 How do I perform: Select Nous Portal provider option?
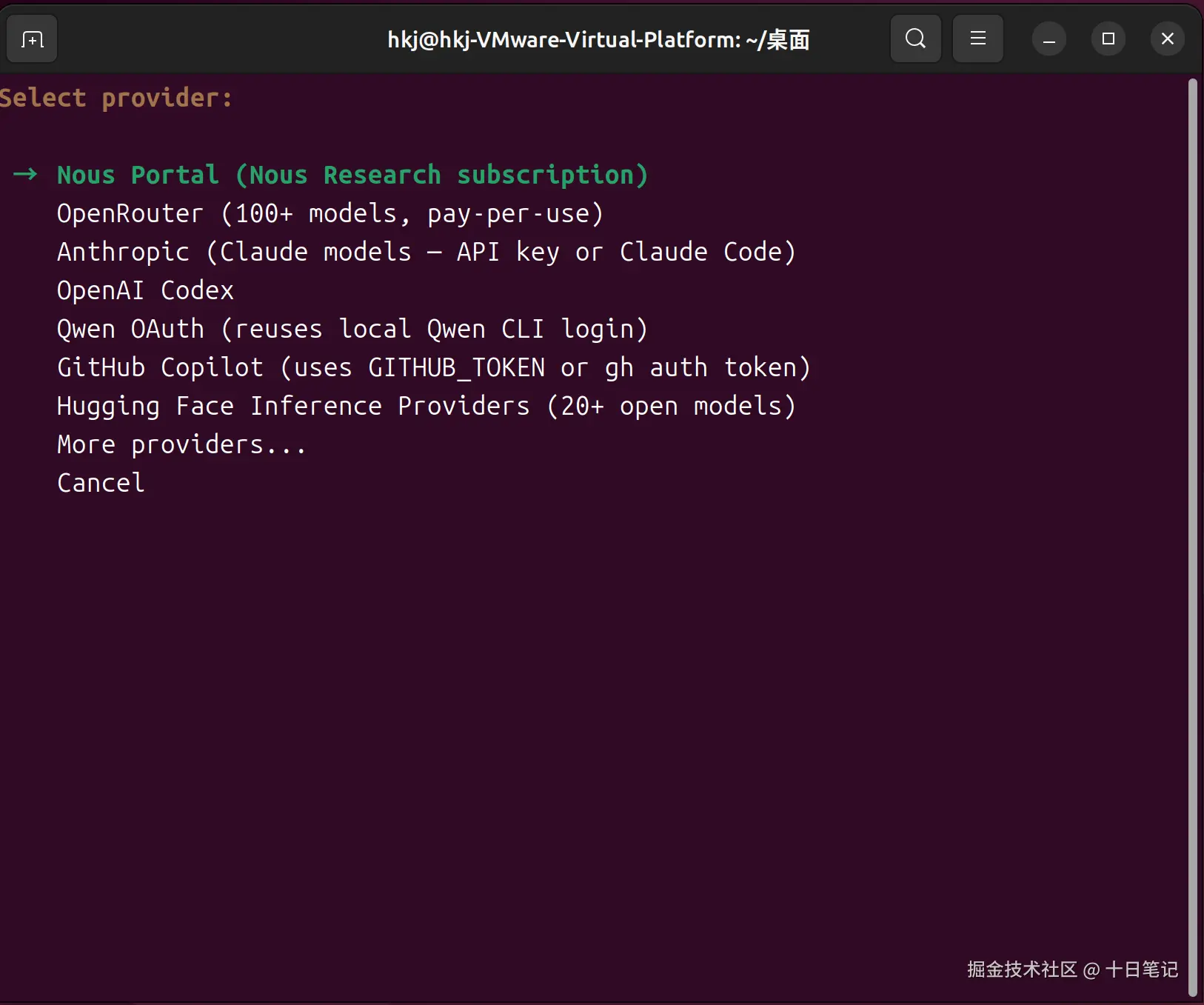tap(352, 176)
